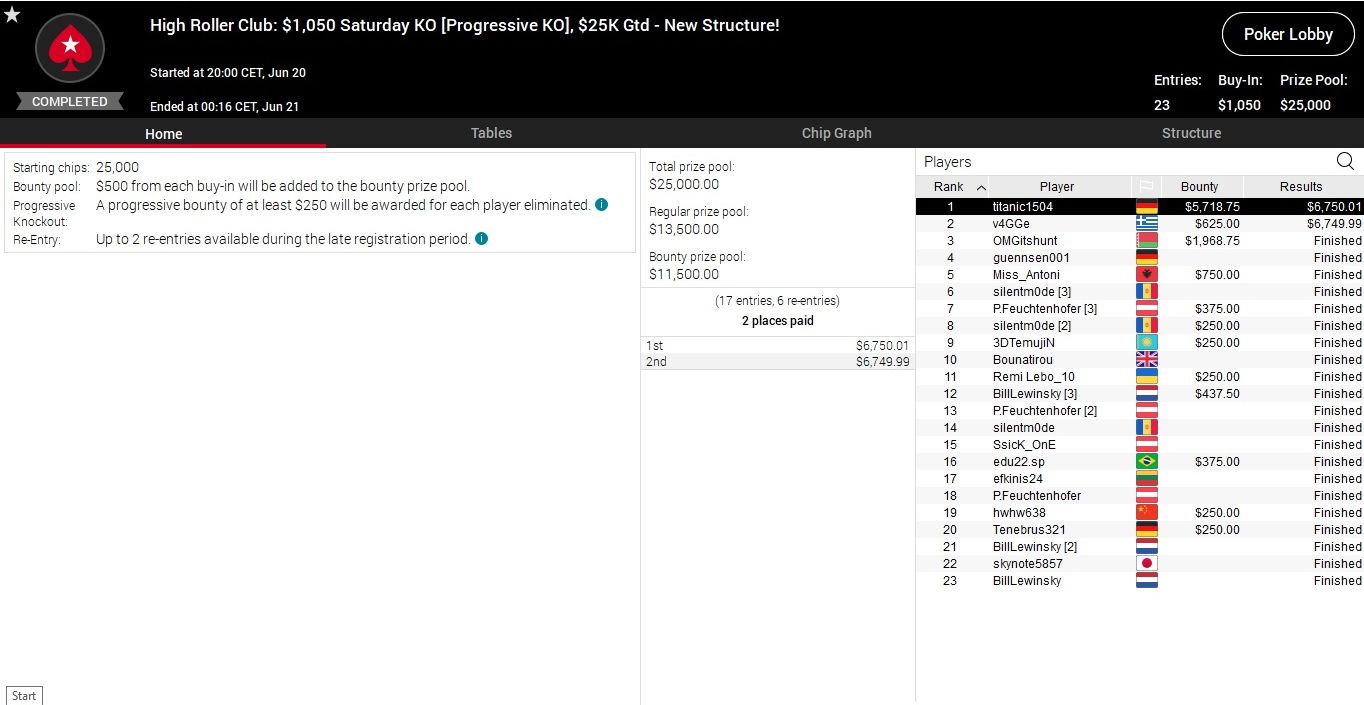The image size is (1364, 705).
Task: Open the Chip Graph tab
Action: (x=836, y=133)
